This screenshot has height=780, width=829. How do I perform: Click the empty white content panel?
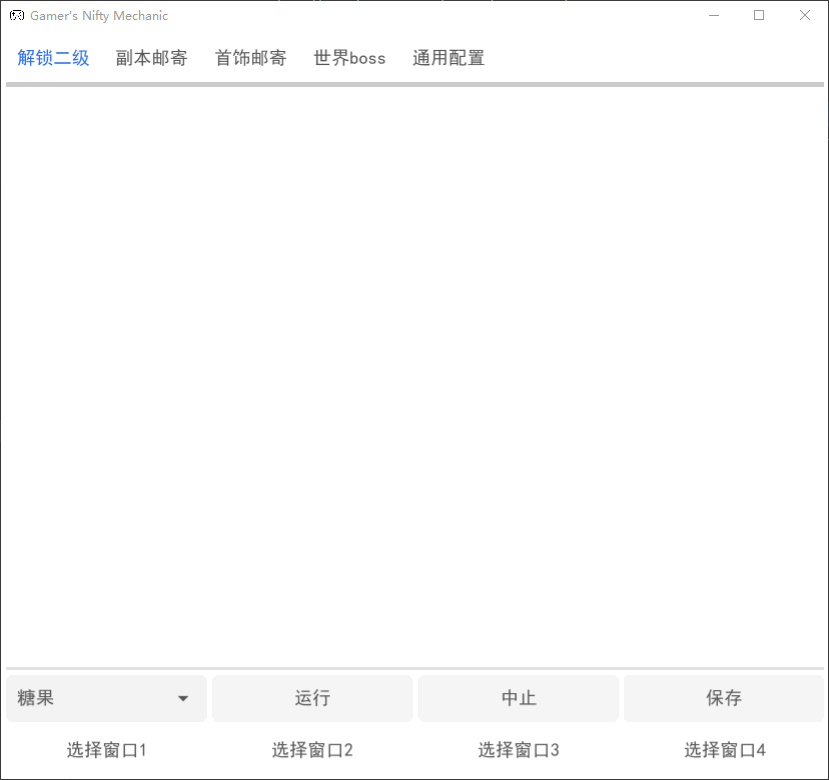[x=414, y=375]
